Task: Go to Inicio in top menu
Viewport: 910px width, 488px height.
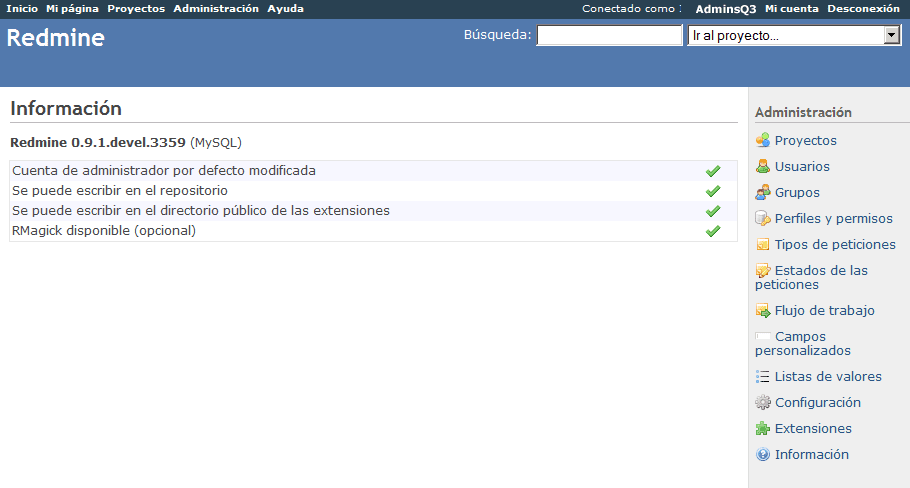Action: pos(22,9)
